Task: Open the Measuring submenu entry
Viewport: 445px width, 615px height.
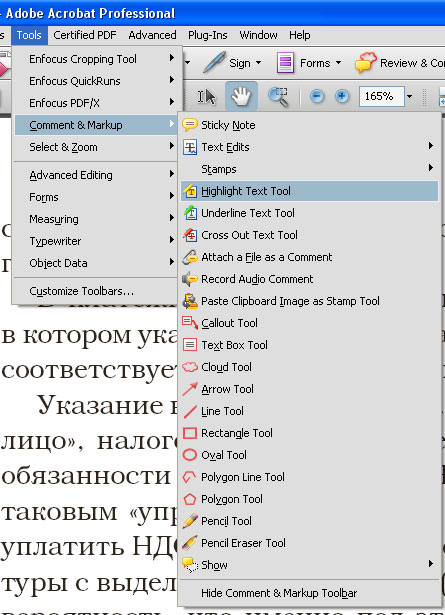Action: point(96,219)
